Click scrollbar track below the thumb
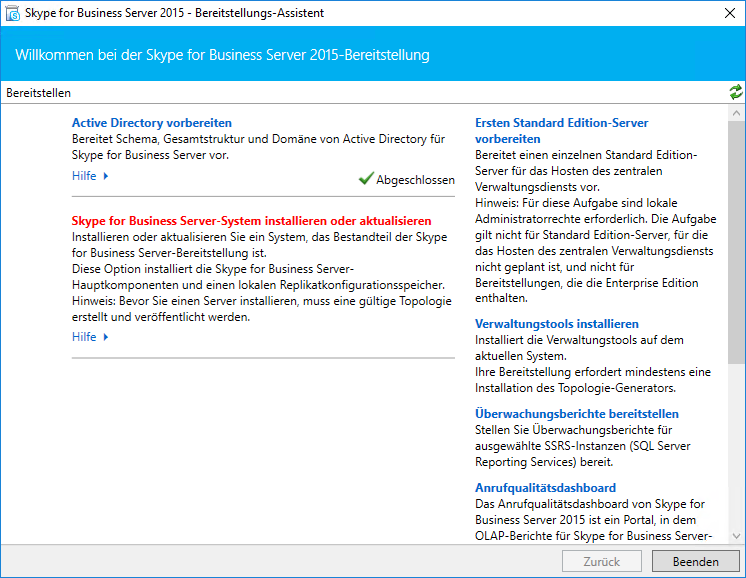The width and height of the screenshot is (746, 578). tap(736, 450)
